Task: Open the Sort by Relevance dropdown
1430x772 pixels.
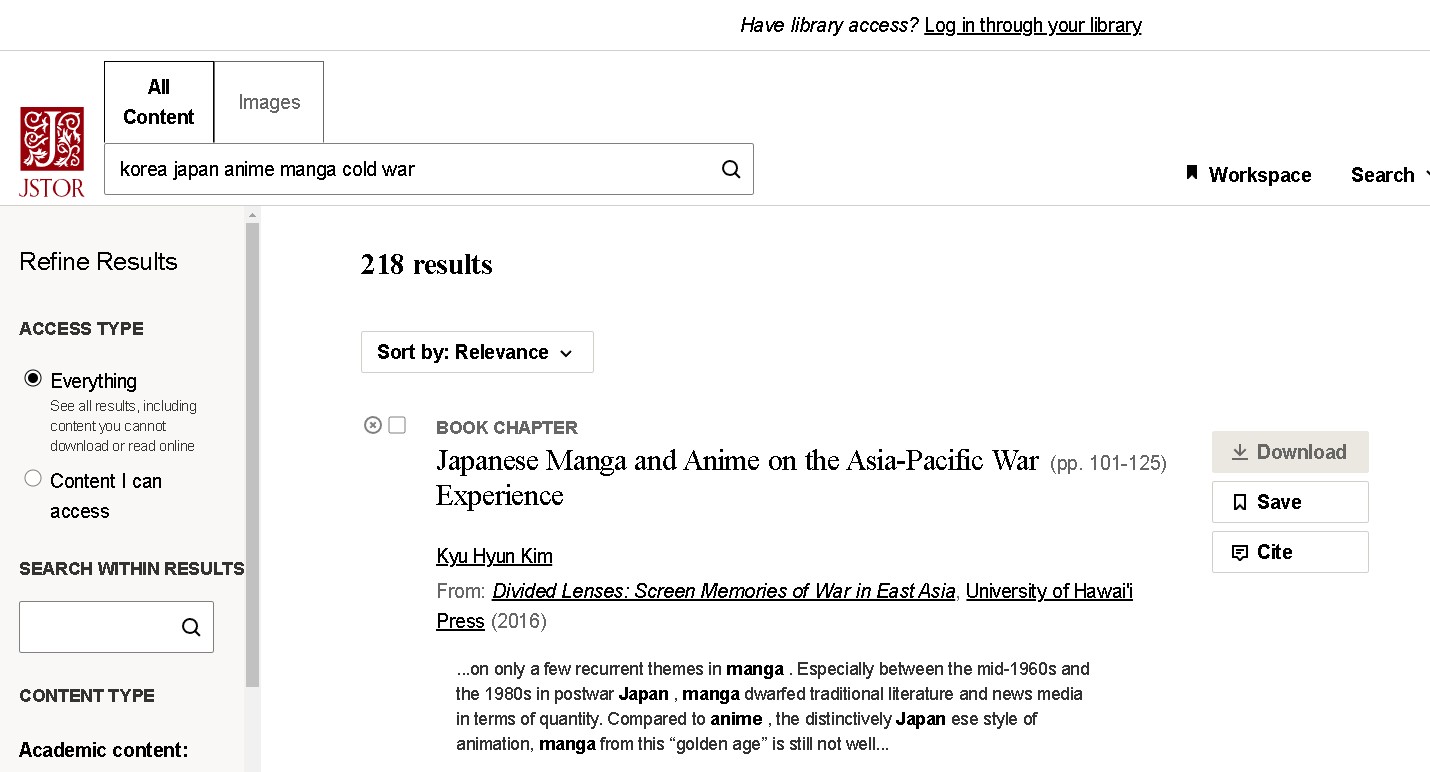Action: pyautogui.click(x=476, y=352)
